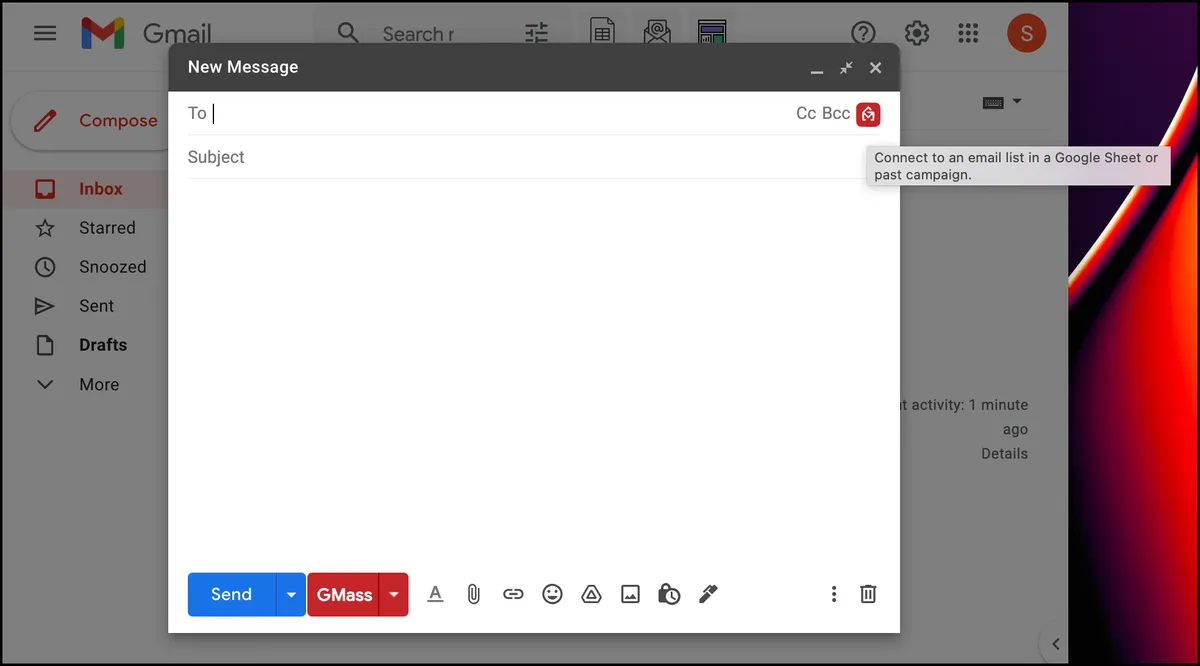
Task: Click the red GMass connect-to-sheet icon
Action: click(x=868, y=114)
